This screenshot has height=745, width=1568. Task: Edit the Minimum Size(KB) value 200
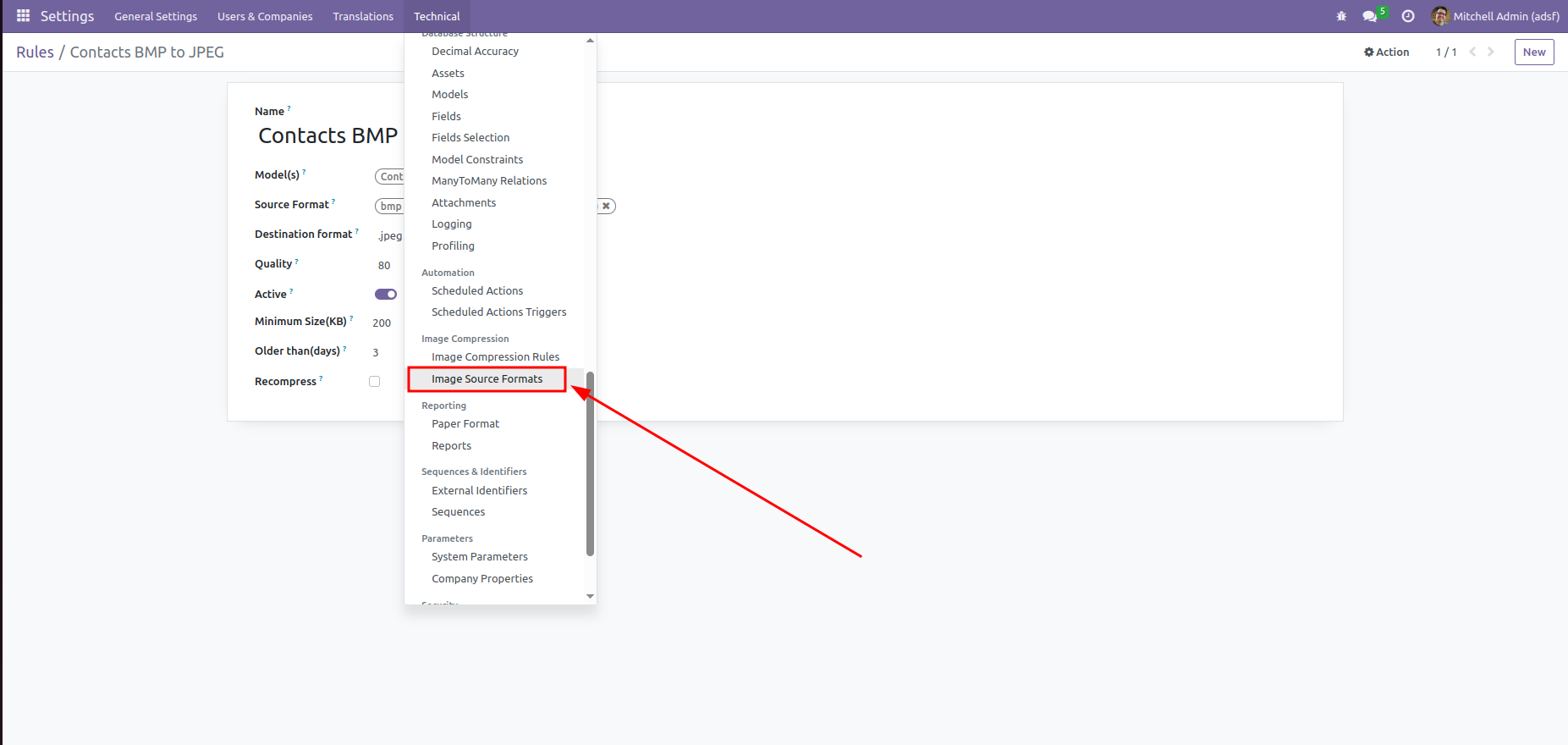pos(382,323)
